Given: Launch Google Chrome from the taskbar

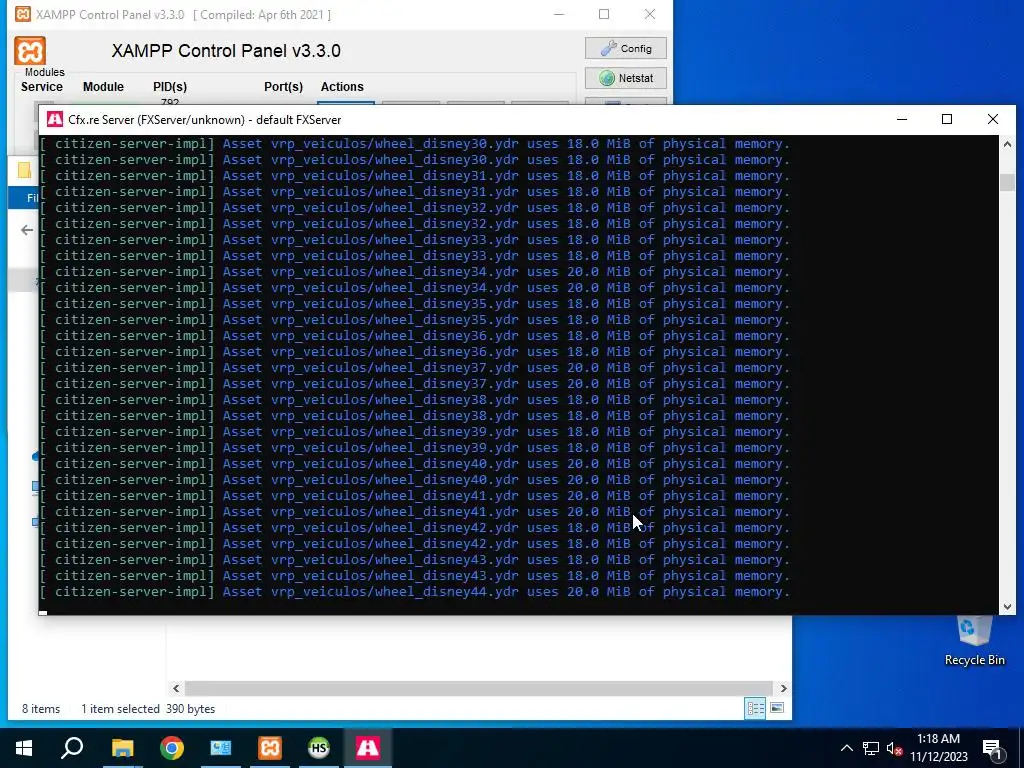Looking at the screenshot, I should (172, 748).
